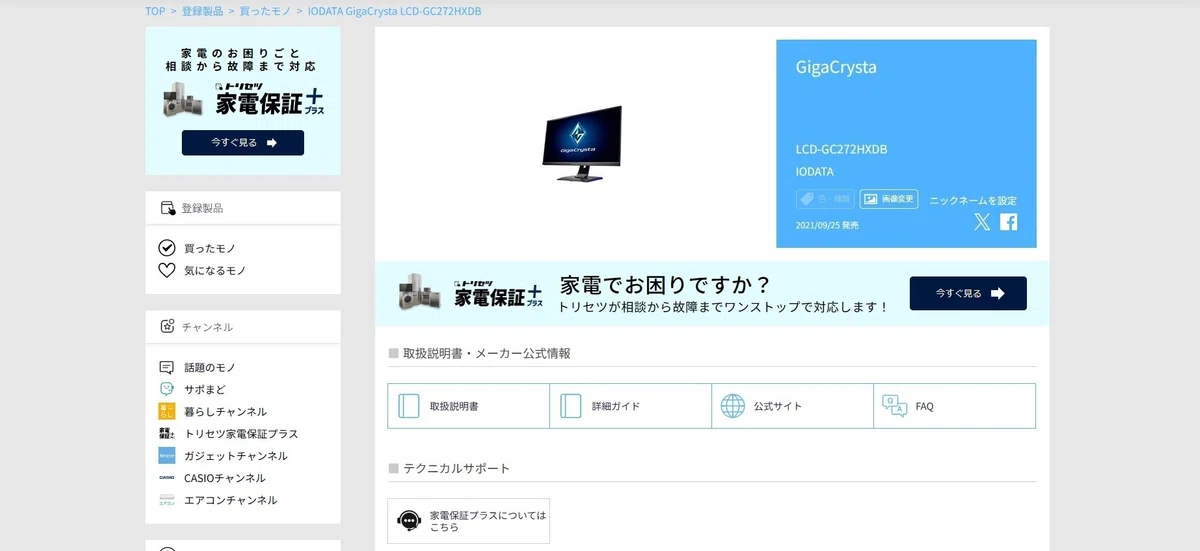The width and height of the screenshot is (1200, 551).
Task: Open the 買ったモノ checkmark list
Action: (x=197, y=248)
